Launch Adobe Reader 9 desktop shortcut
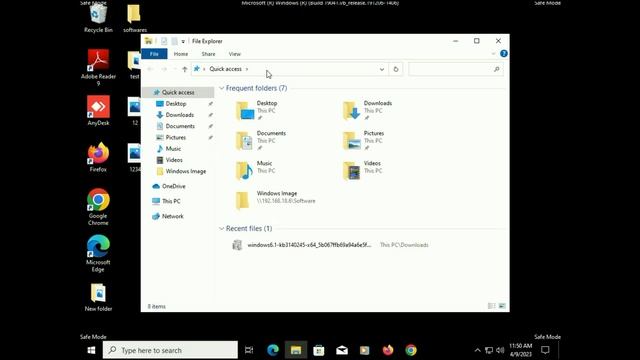Image resolution: width=640 pixels, height=360 pixels. click(x=98, y=67)
